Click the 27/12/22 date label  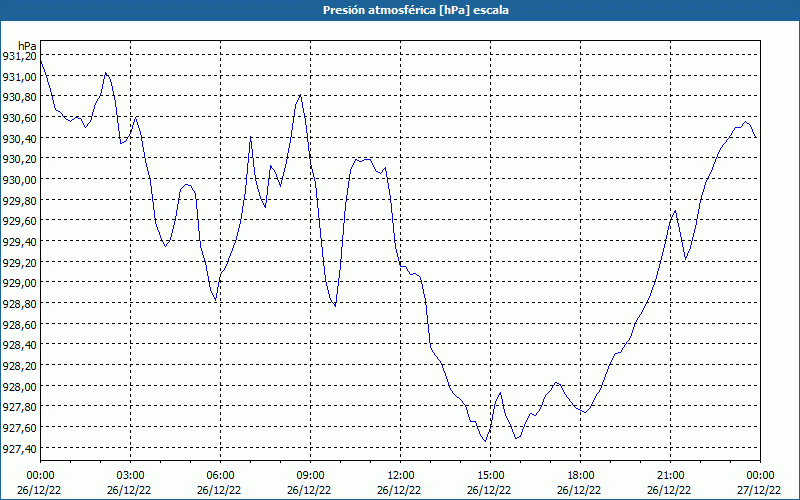click(x=761, y=490)
